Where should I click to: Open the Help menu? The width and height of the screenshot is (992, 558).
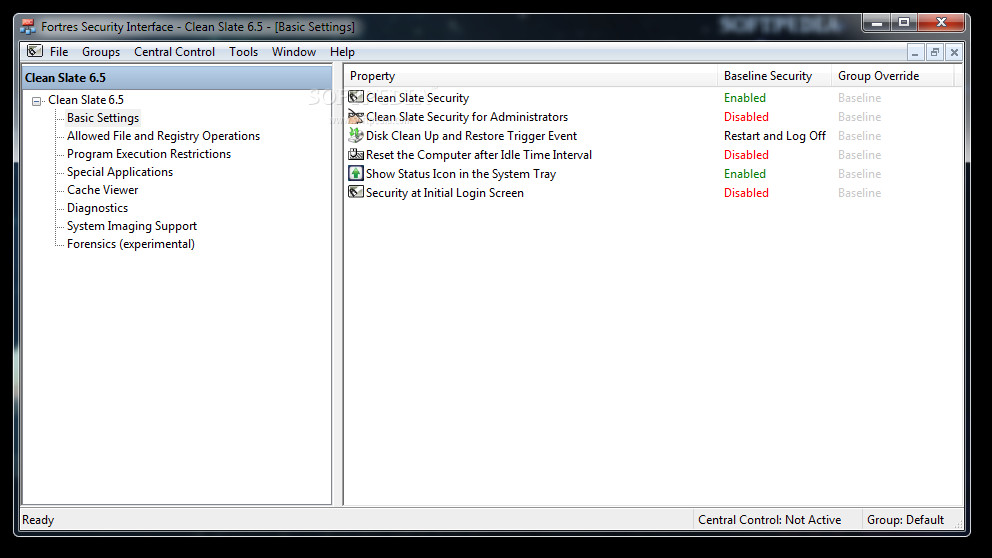[342, 52]
